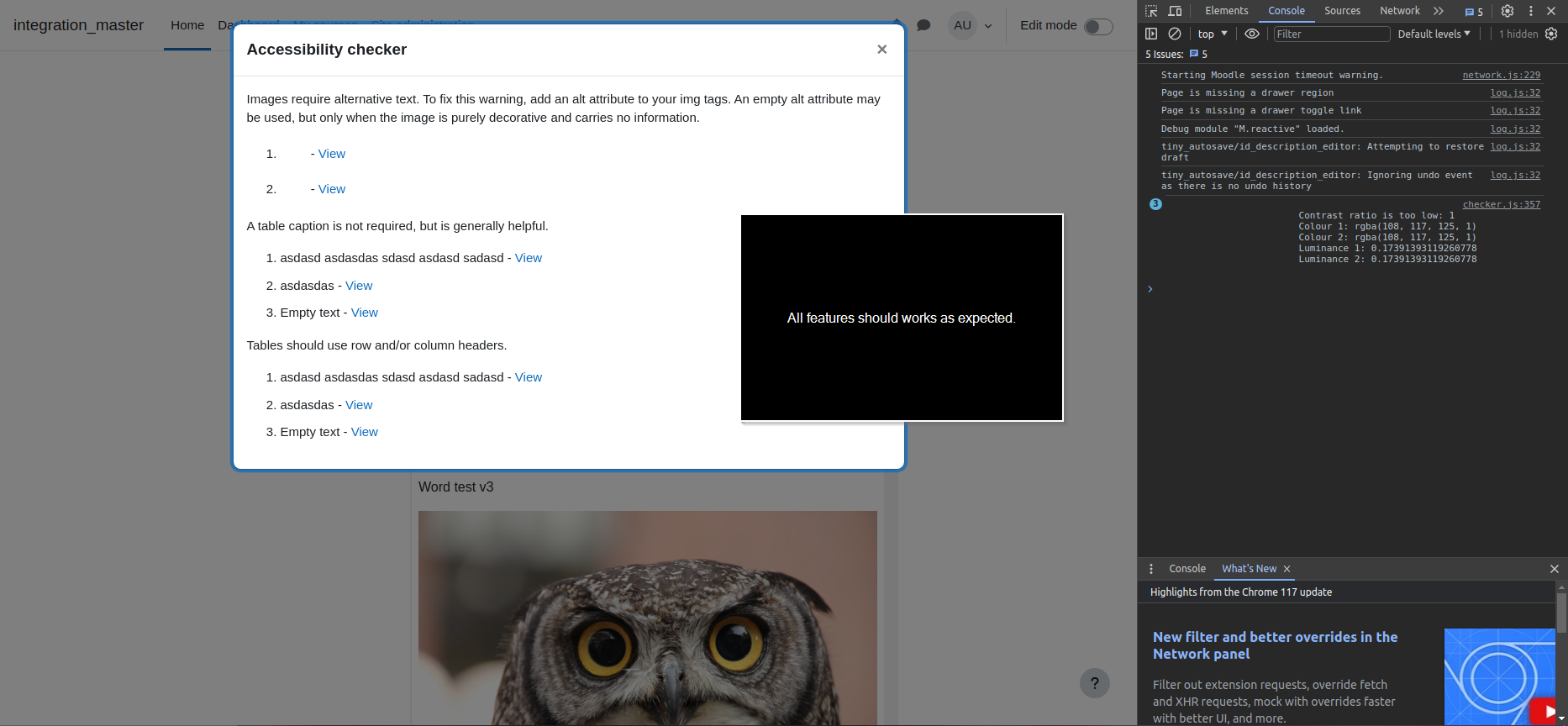The width and height of the screenshot is (1568, 726).
Task: Focus the console Filter input field
Action: (x=1332, y=34)
